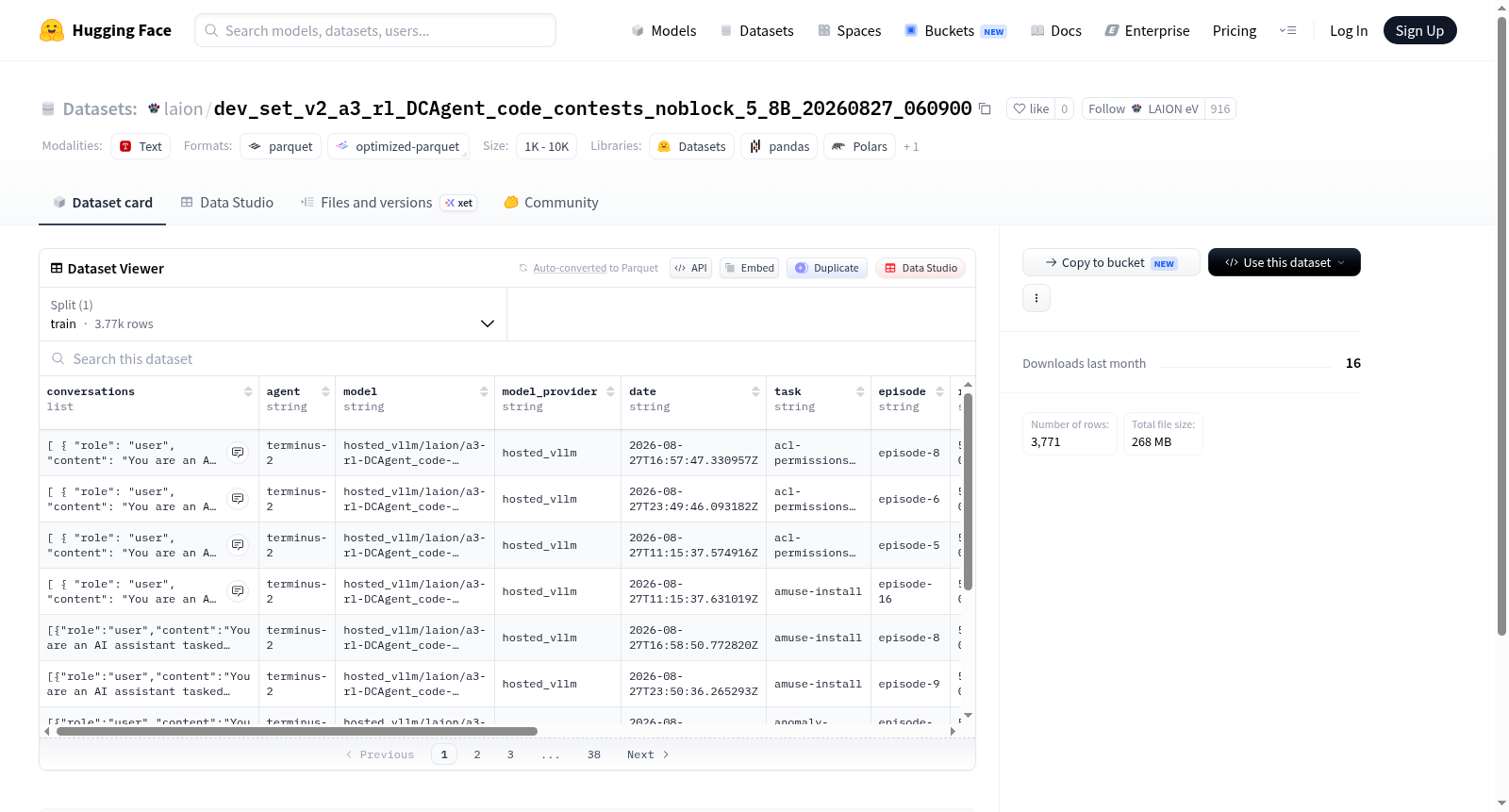
Task: Show the +1 additional libraries
Action: 911,146
